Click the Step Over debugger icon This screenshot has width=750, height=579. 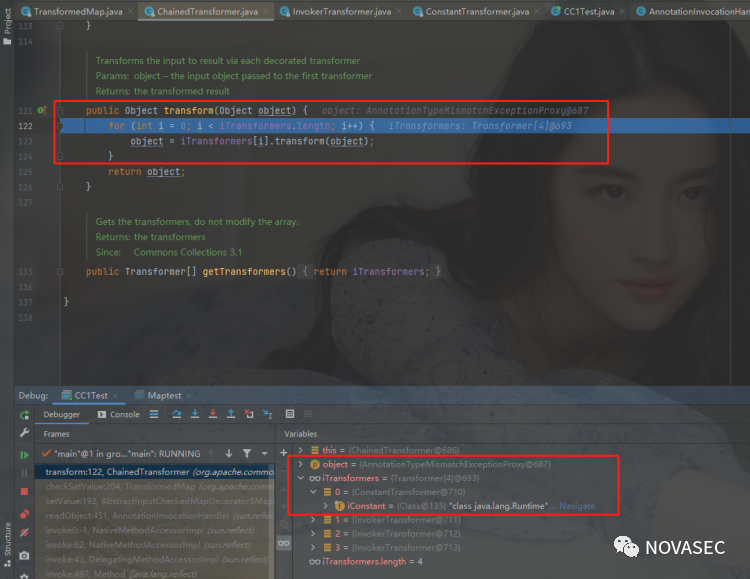(176, 414)
